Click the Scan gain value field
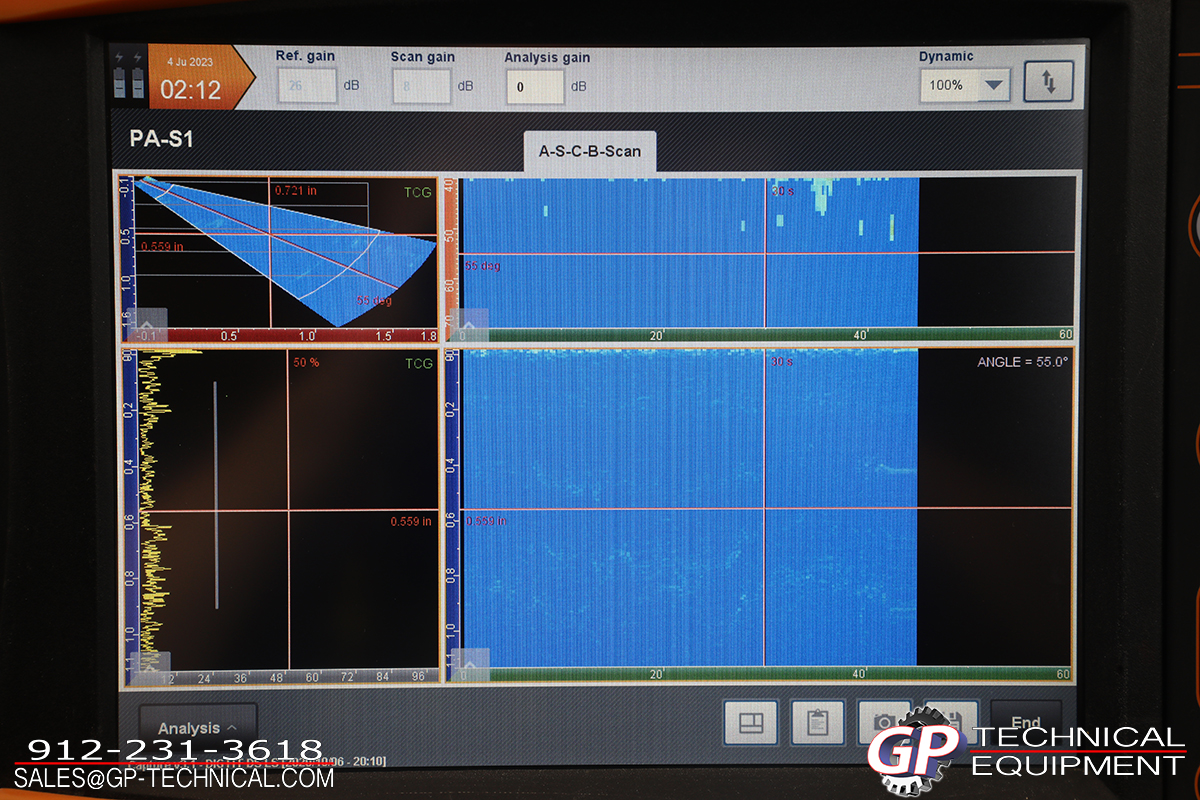The image size is (1200, 800). pyautogui.click(x=420, y=87)
